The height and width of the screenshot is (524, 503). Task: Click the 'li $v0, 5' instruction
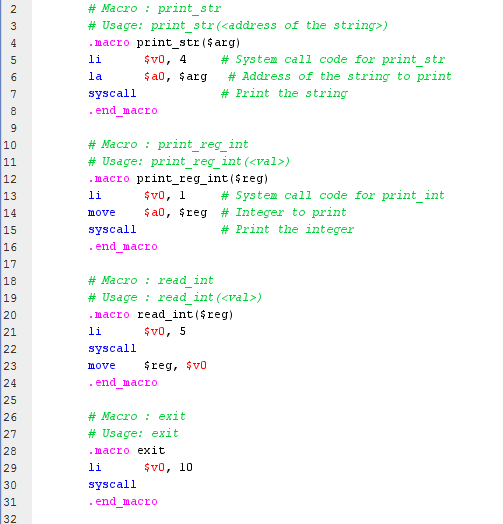(137, 332)
